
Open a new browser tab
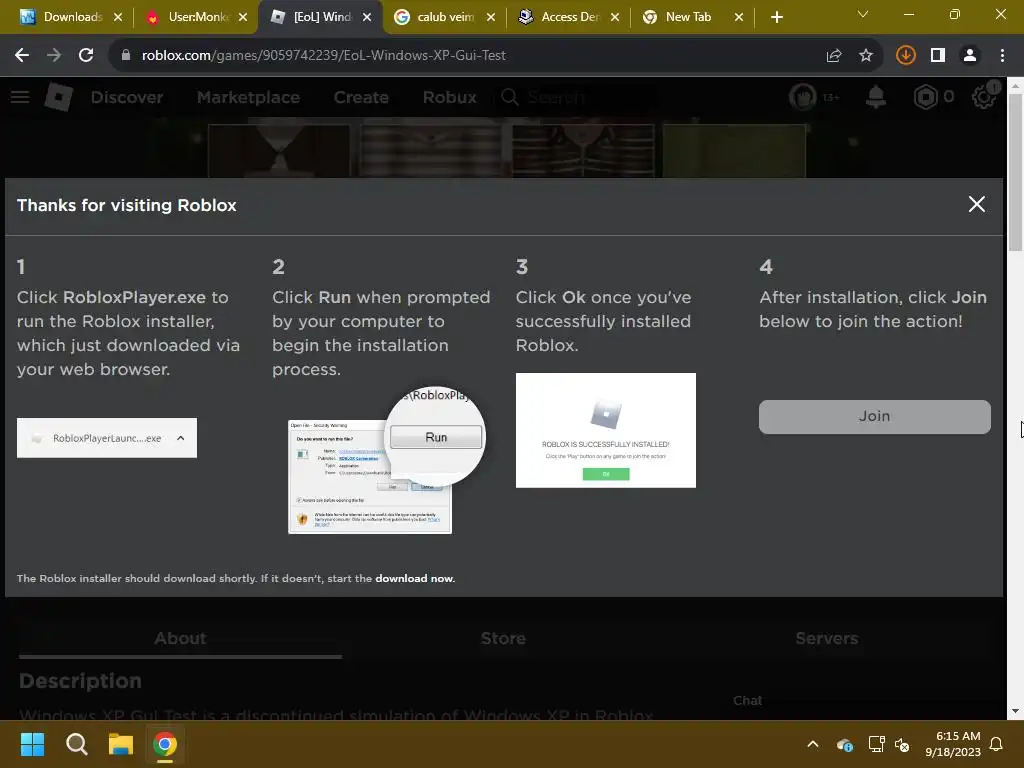pos(776,17)
